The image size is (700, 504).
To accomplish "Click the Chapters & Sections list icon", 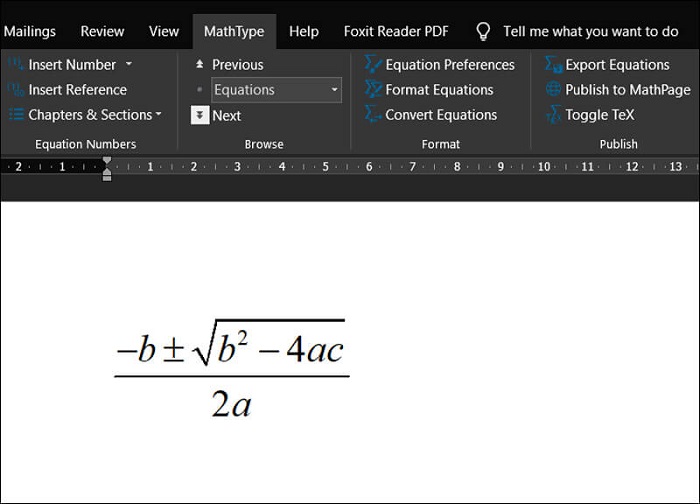I will tap(16, 115).
